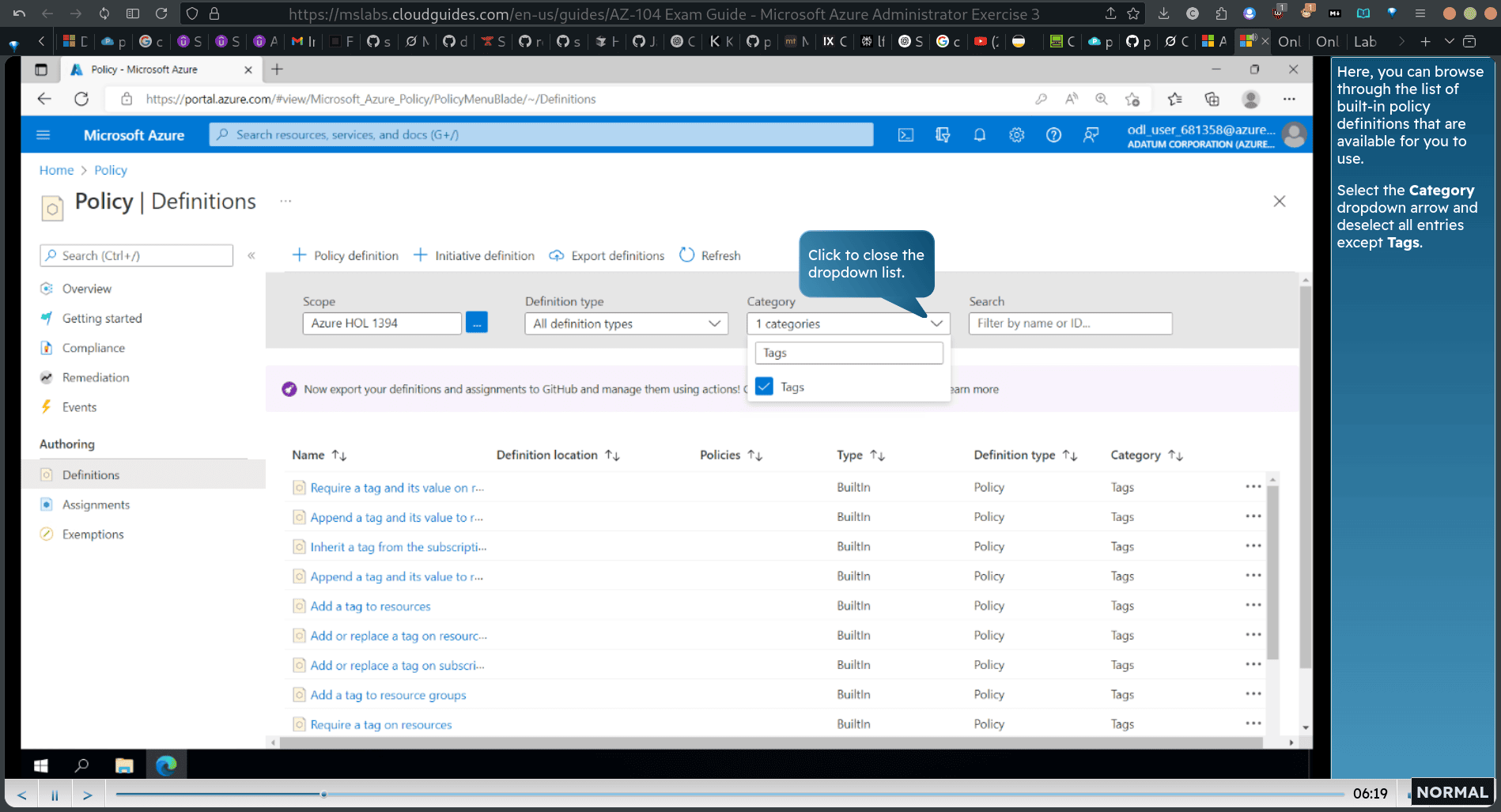Open Azure portal hamburger menu
This screenshot has width=1501, height=812.
43,135
